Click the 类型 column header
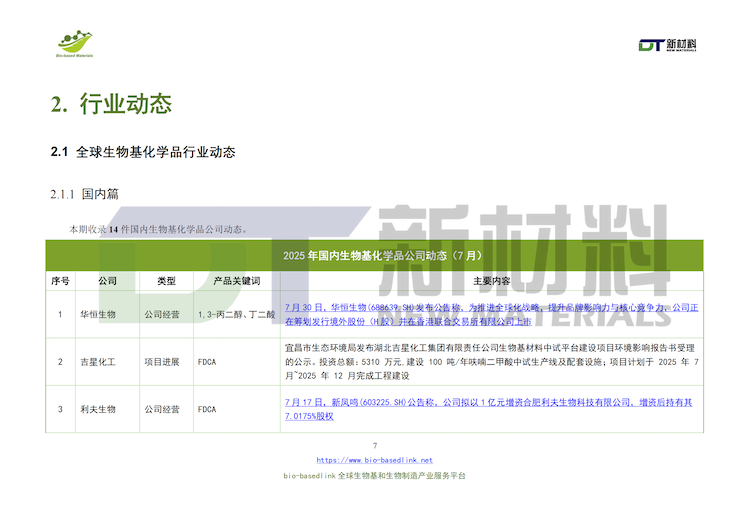The height and width of the screenshot is (530, 750). pyautogui.click(x=166, y=281)
